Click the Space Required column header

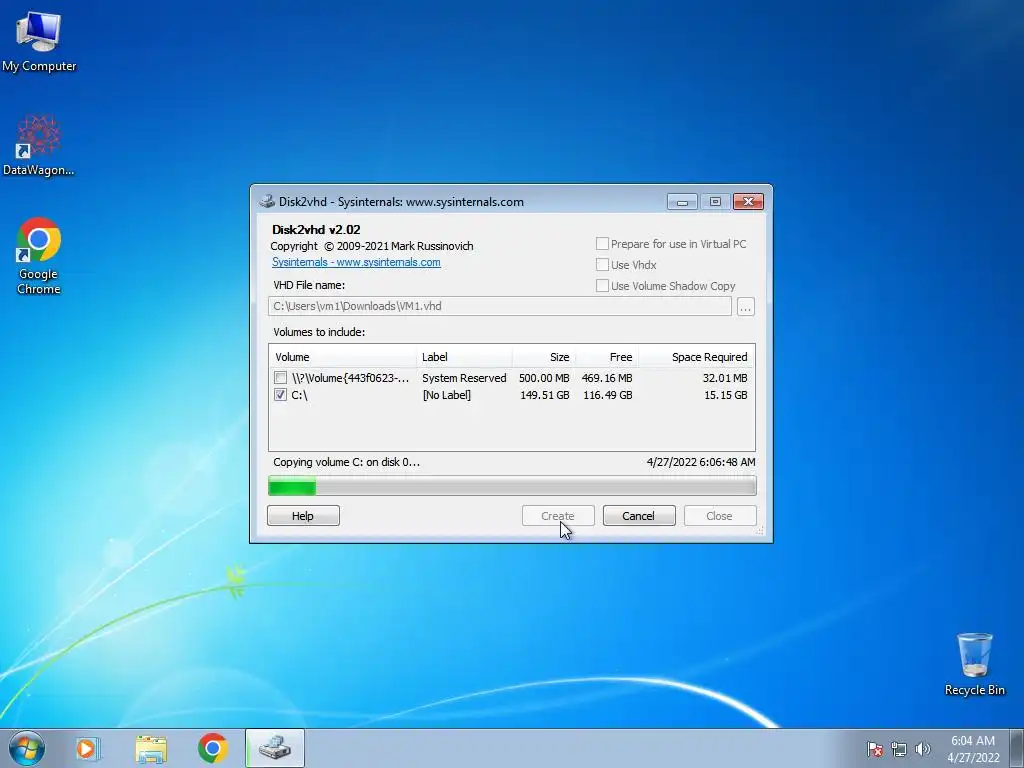coord(696,357)
